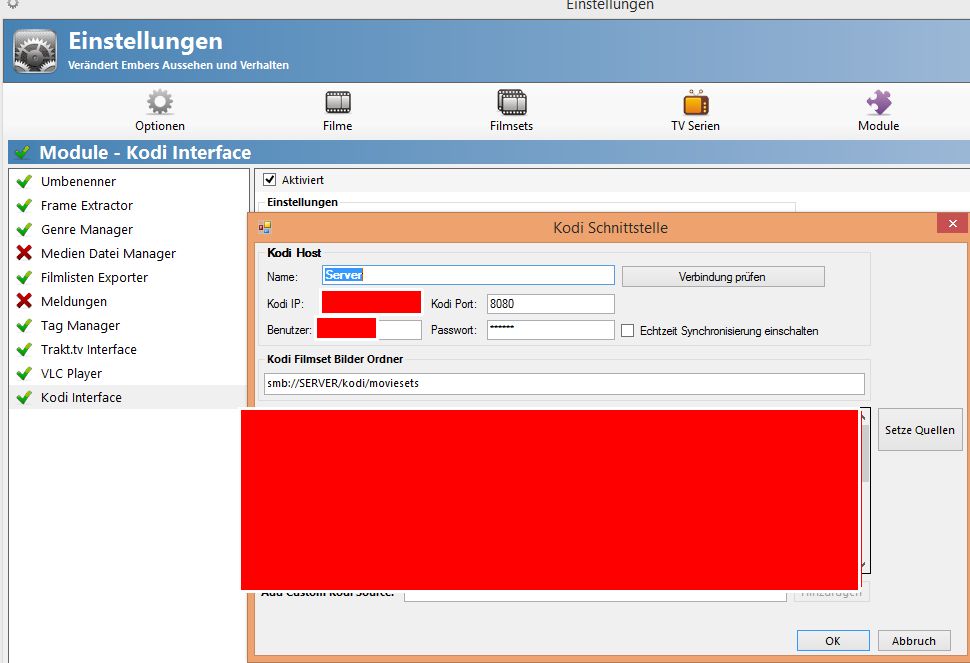Open the Optionen settings section
The image size is (970, 663).
pyautogui.click(x=160, y=111)
